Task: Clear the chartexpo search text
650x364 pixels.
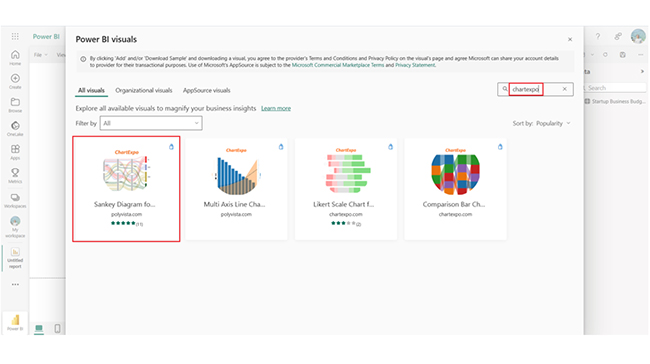Action: pos(565,89)
